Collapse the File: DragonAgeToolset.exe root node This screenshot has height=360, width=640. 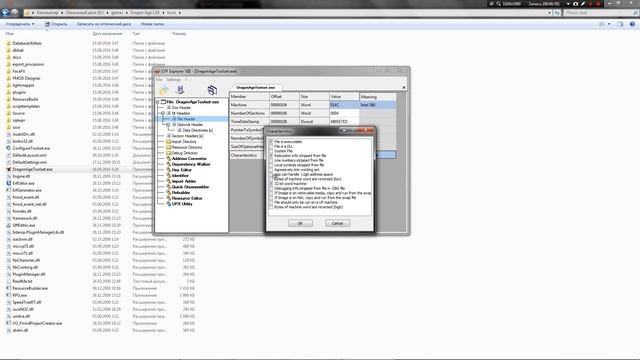[158, 102]
